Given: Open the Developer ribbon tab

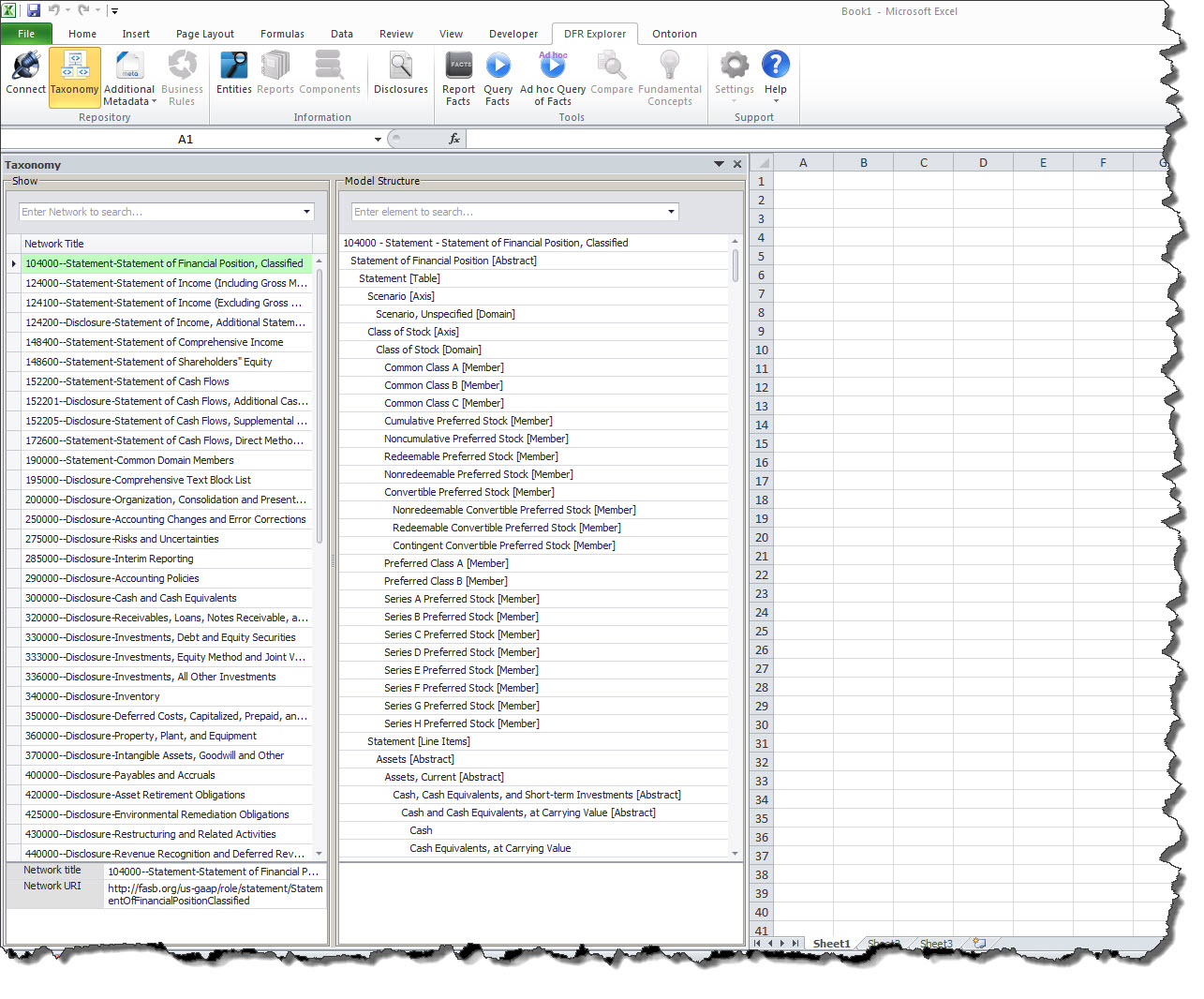Looking at the screenshot, I should tap(513, 34).
